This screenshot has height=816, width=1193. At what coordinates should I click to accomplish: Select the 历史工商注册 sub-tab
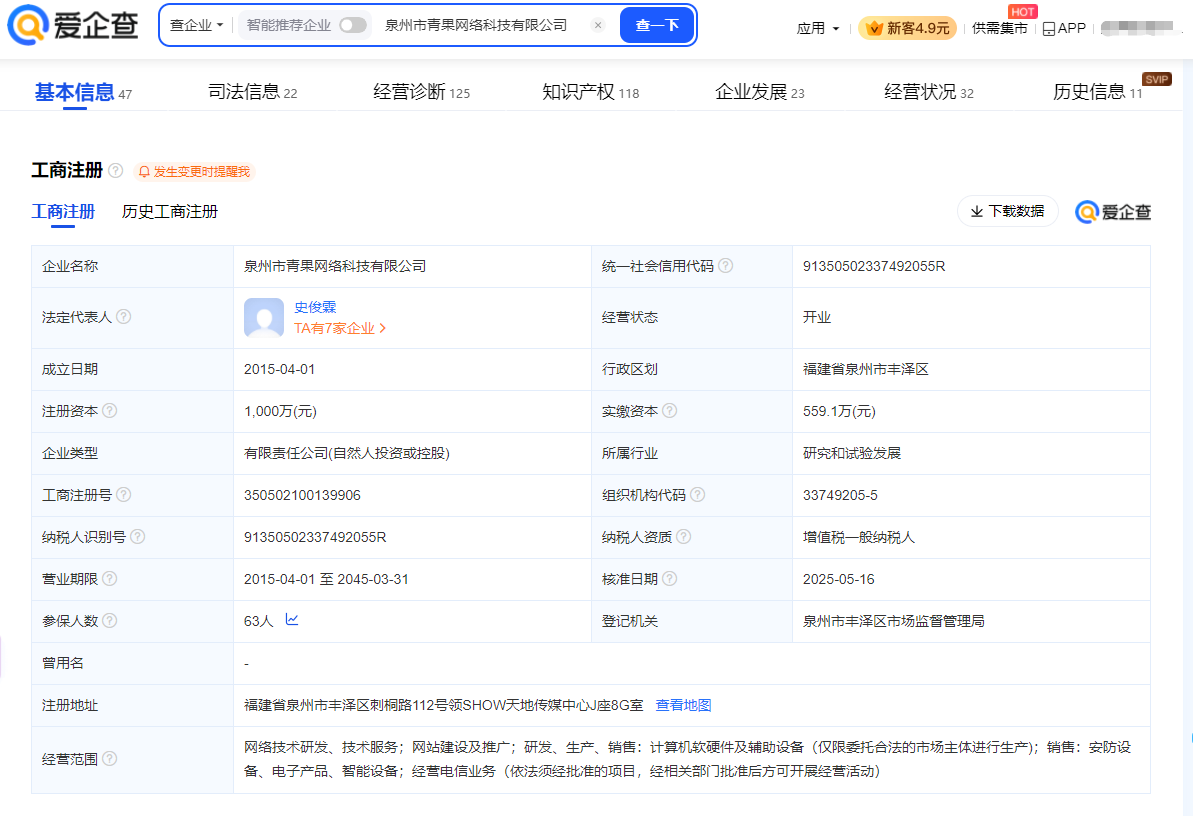pos(170,212)
